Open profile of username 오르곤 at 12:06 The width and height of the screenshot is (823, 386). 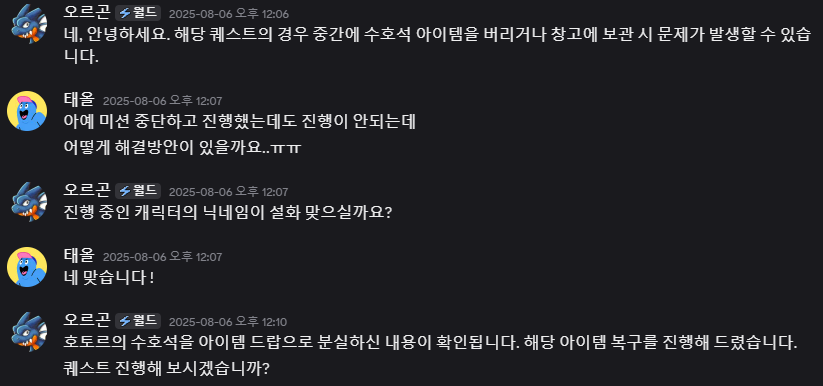[x=87, y=13]
